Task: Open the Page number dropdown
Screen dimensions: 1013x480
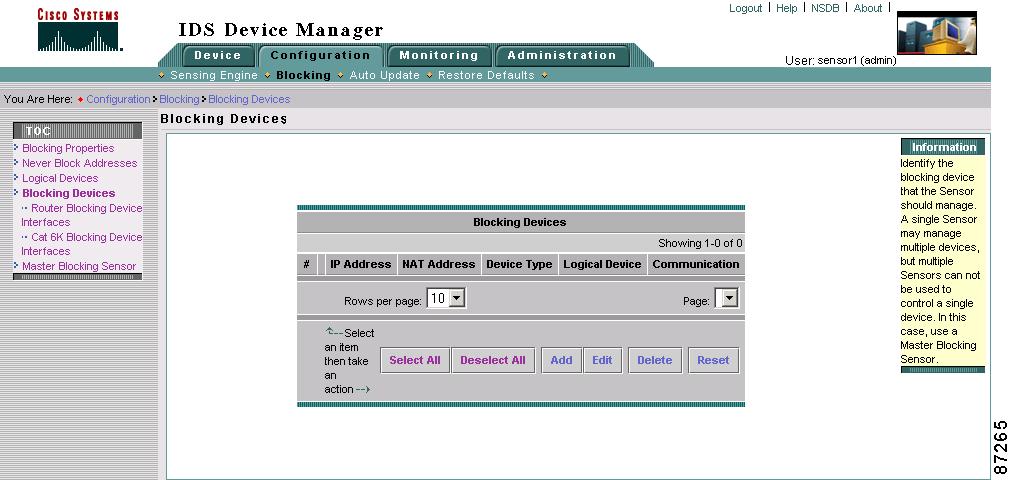Action: point(727,298)
